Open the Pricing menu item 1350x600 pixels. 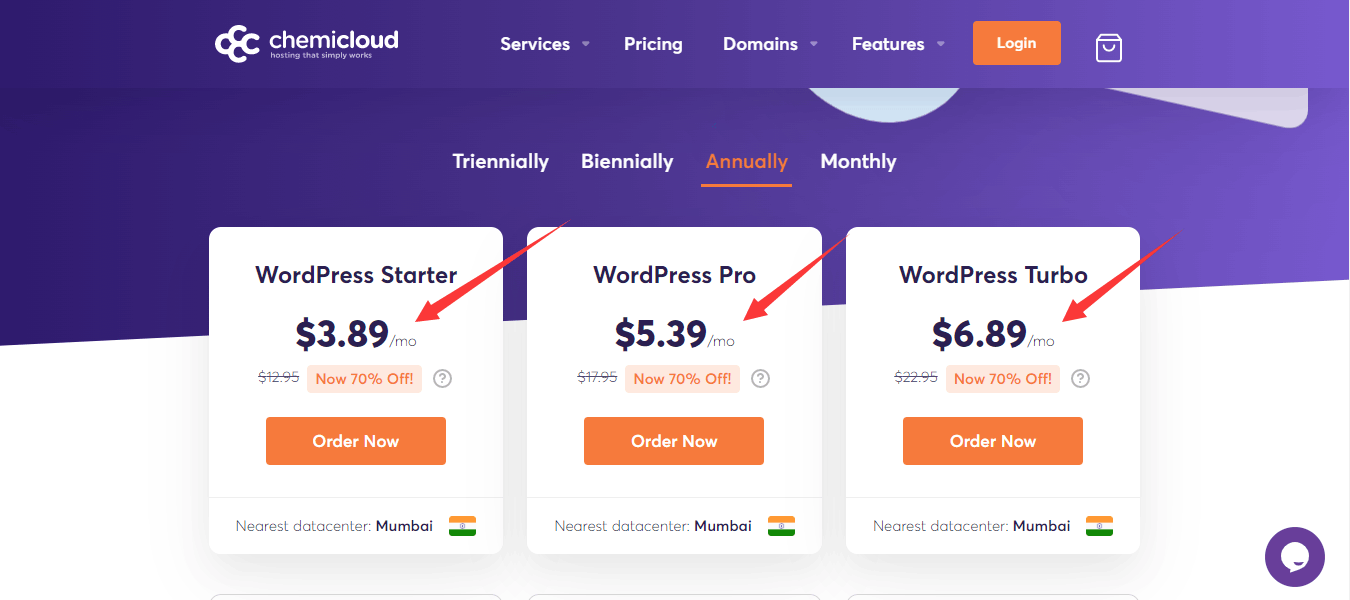[x=653, y=44]
